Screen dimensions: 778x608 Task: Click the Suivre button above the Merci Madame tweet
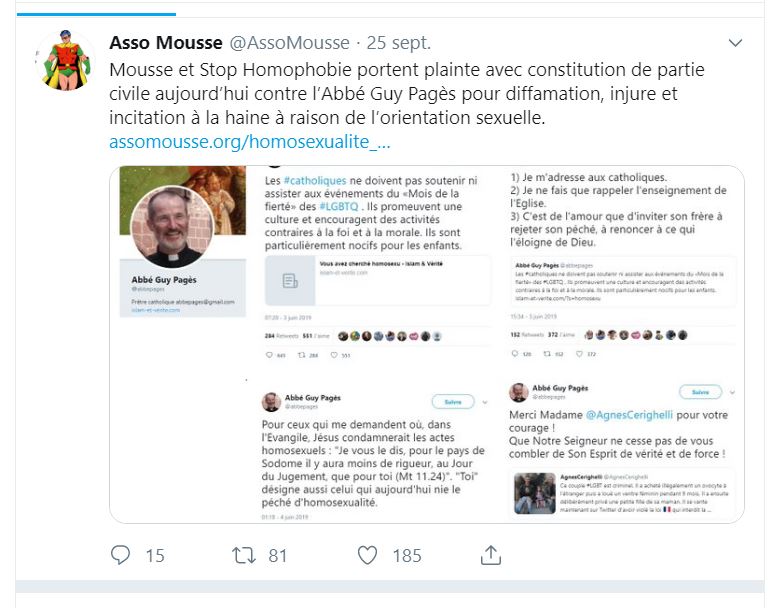(x=700, y=392)
